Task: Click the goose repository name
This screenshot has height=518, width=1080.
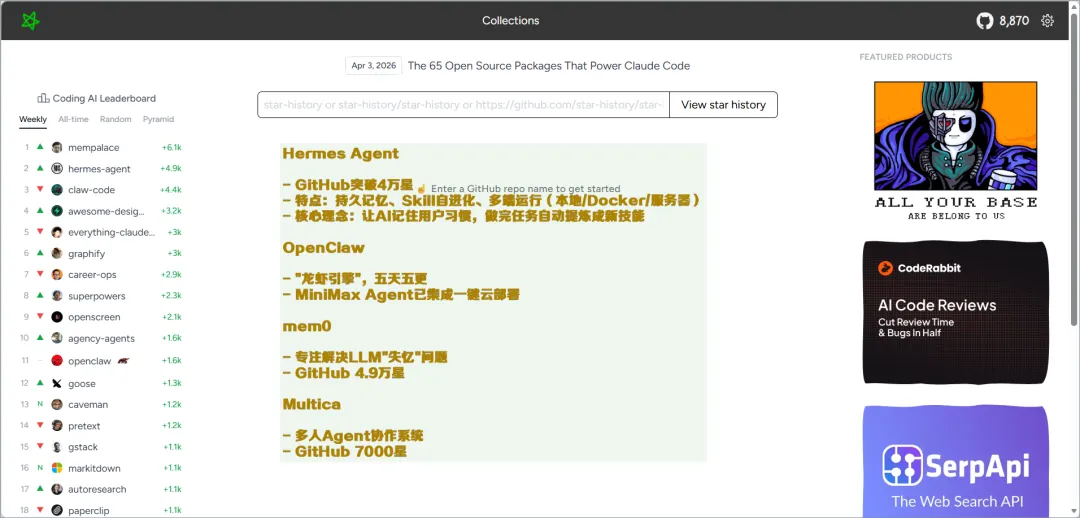Action: pos(82,384)
